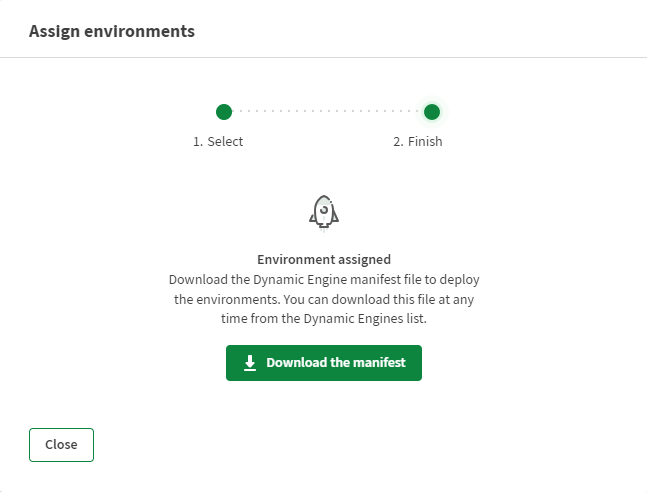Click the 'Environment assigned' heading
The height and width of the screenshot is (492, 647).
coord(324,259)
